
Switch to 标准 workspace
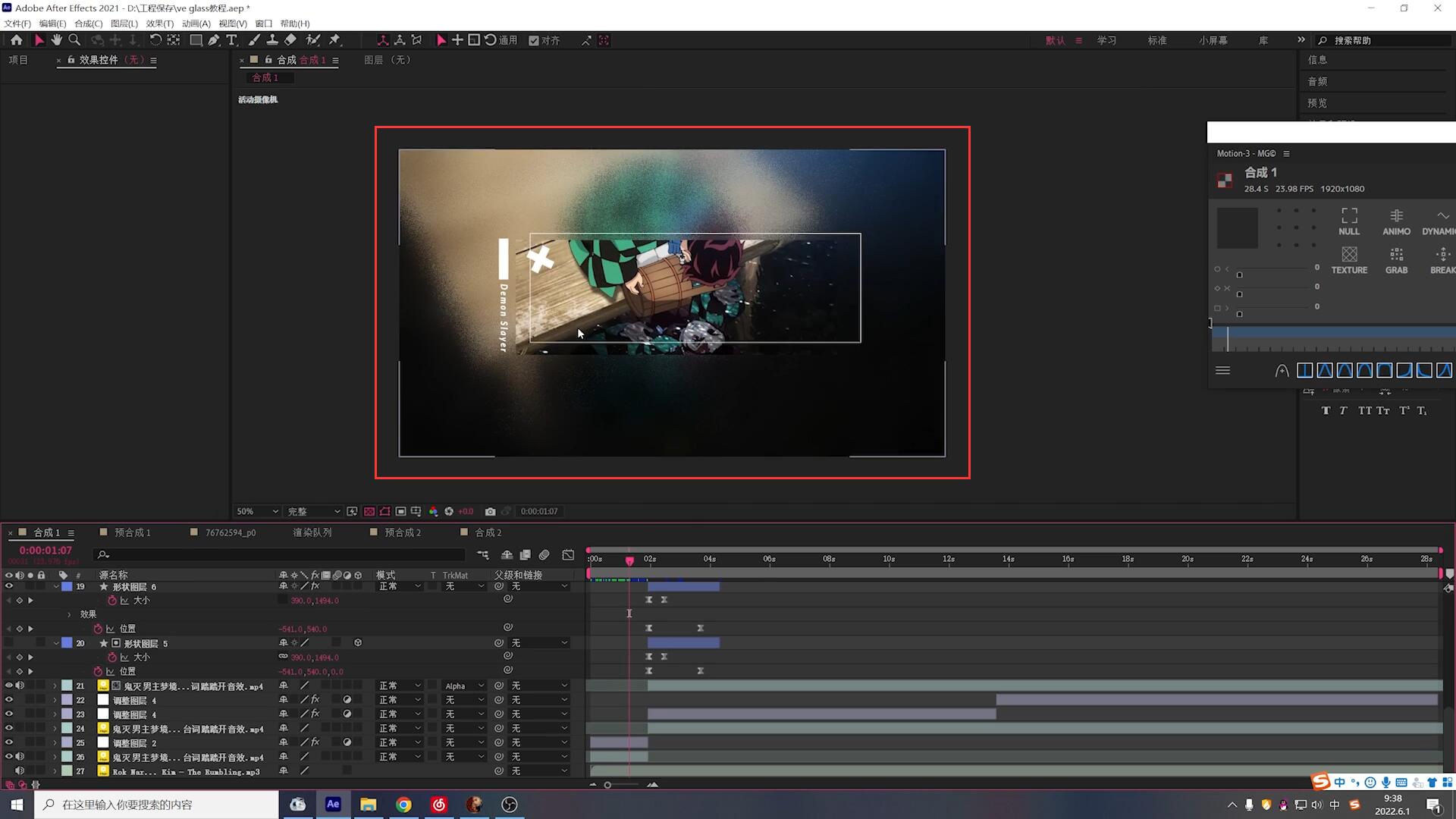(x=1157, y=40)
